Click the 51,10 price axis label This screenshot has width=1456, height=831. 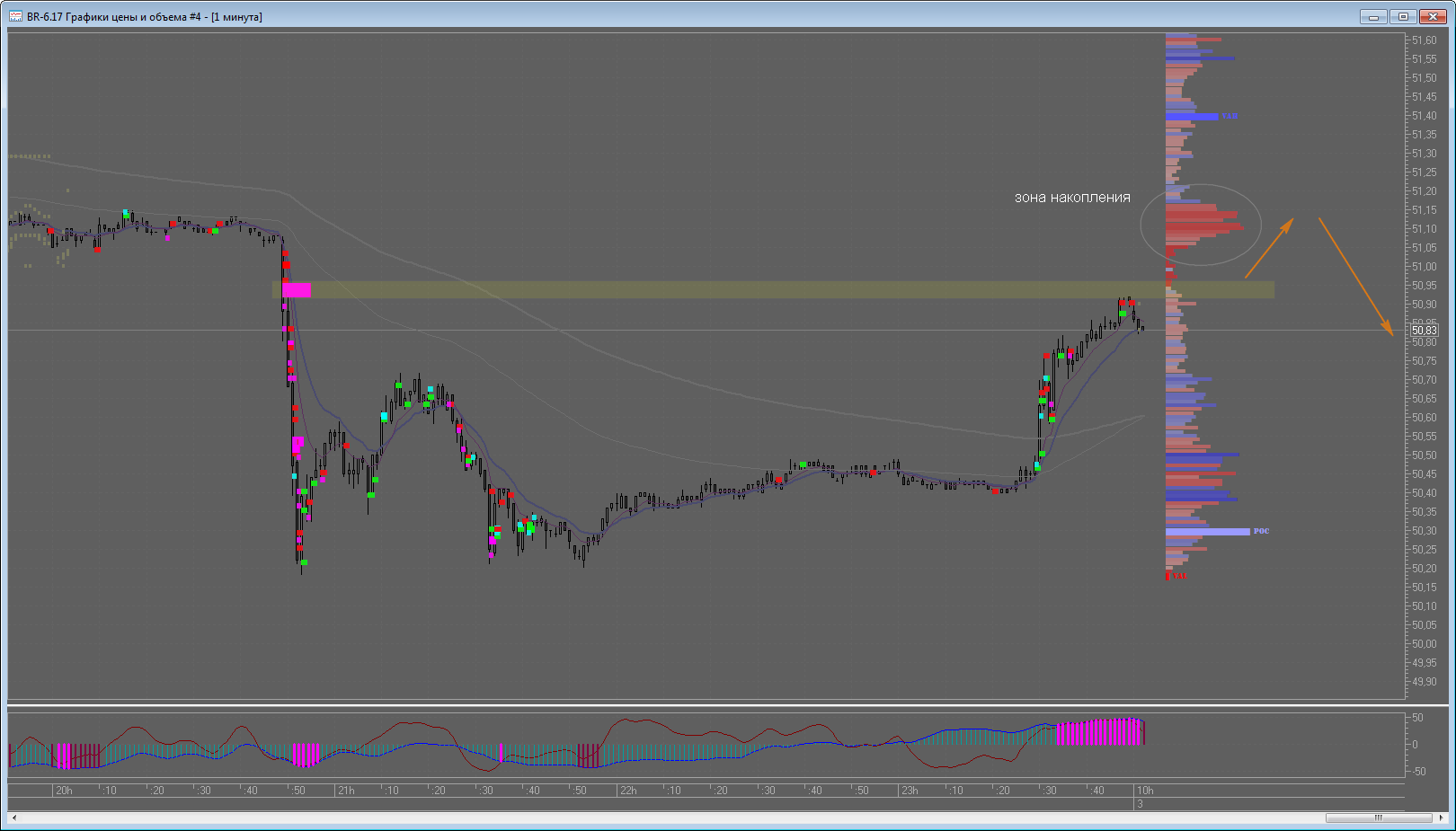tap(1425, 229)
